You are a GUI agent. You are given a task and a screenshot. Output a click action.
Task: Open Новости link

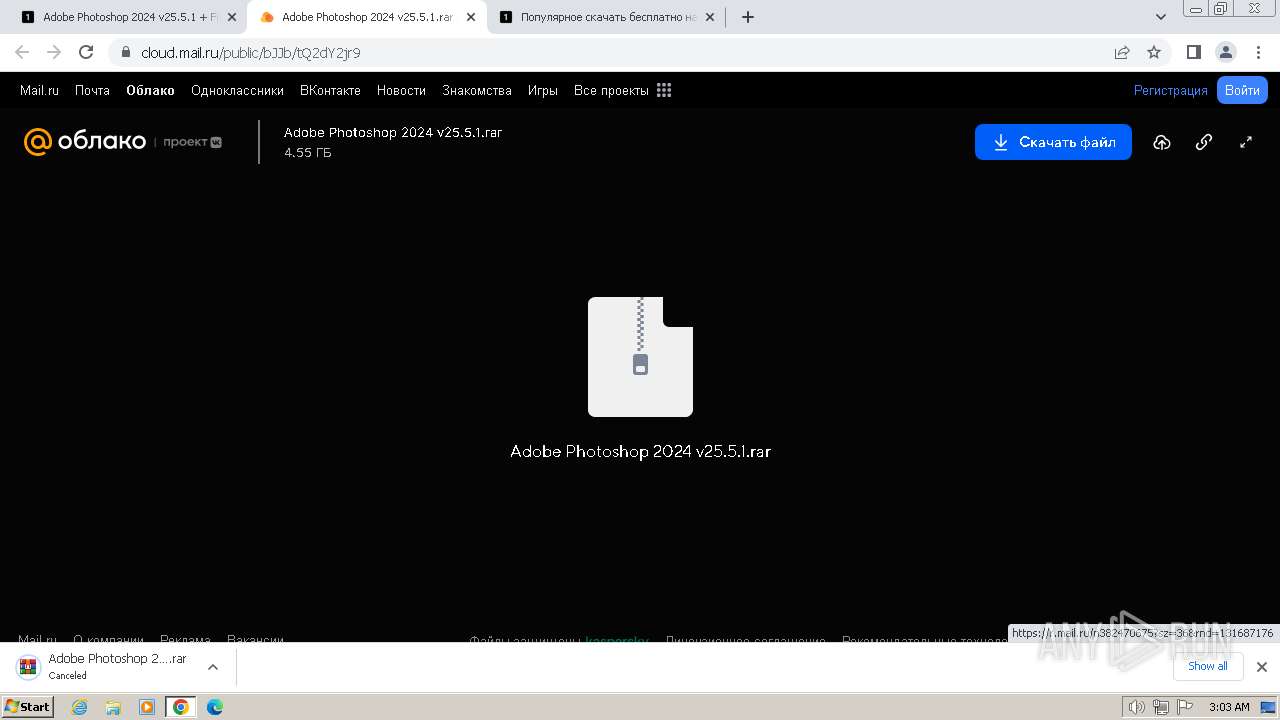(x=401, y=90)
